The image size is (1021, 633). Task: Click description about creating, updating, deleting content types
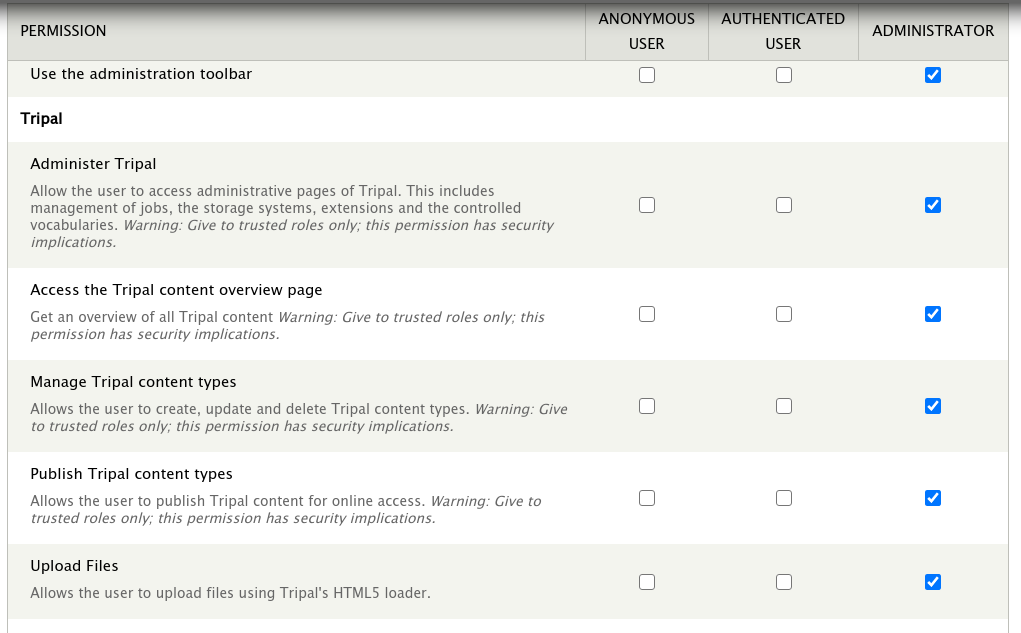(299, 417)
